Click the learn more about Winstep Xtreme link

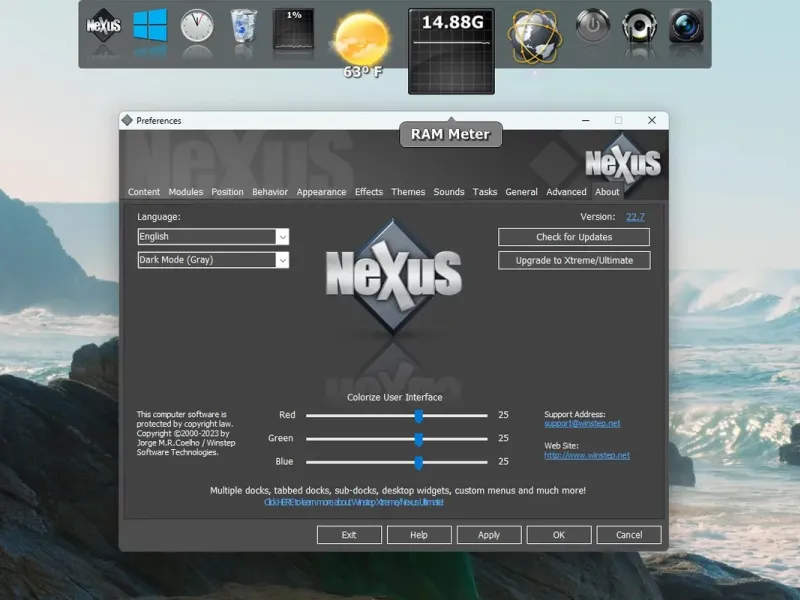point(354,503)
